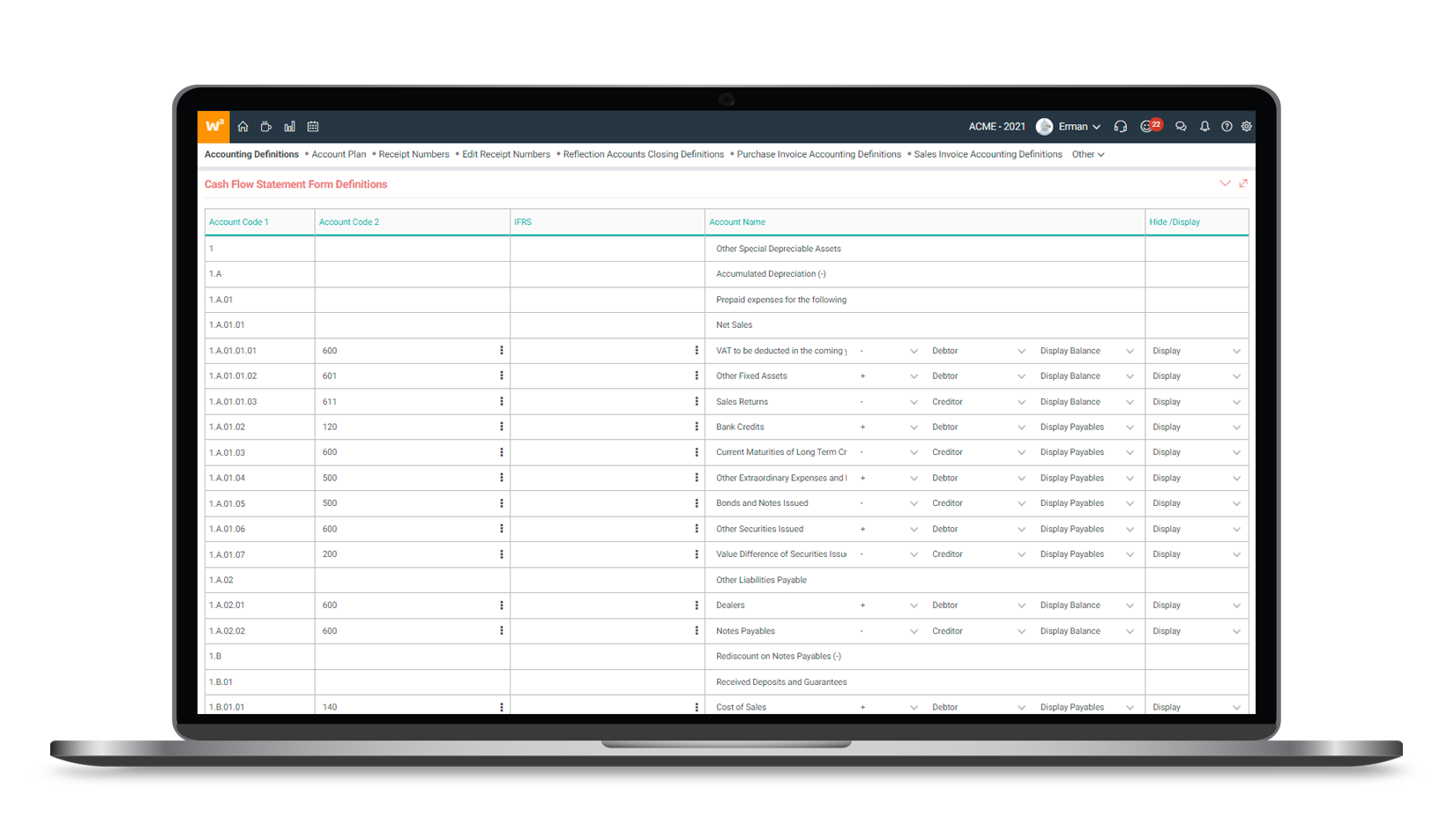Go to the home page icon

coord(243,127)
